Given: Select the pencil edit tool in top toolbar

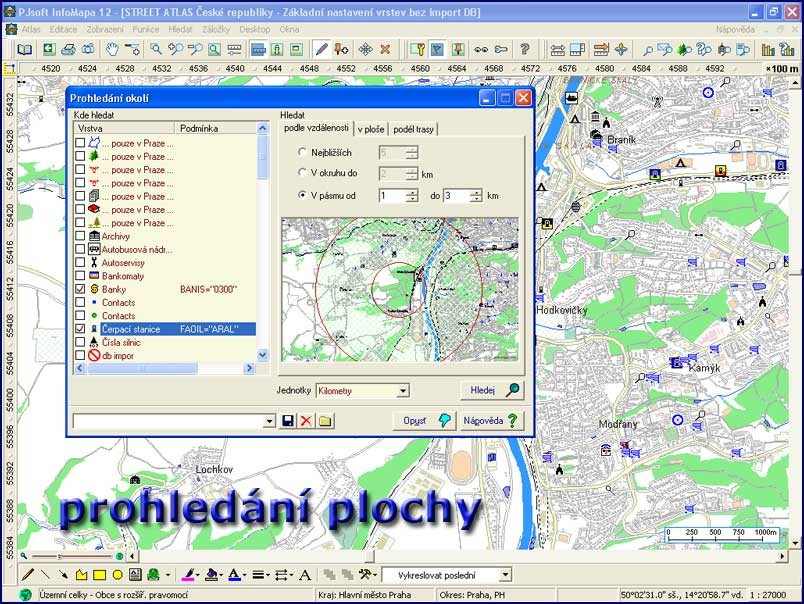Looking at the screenshot, I should coord(321,50).
